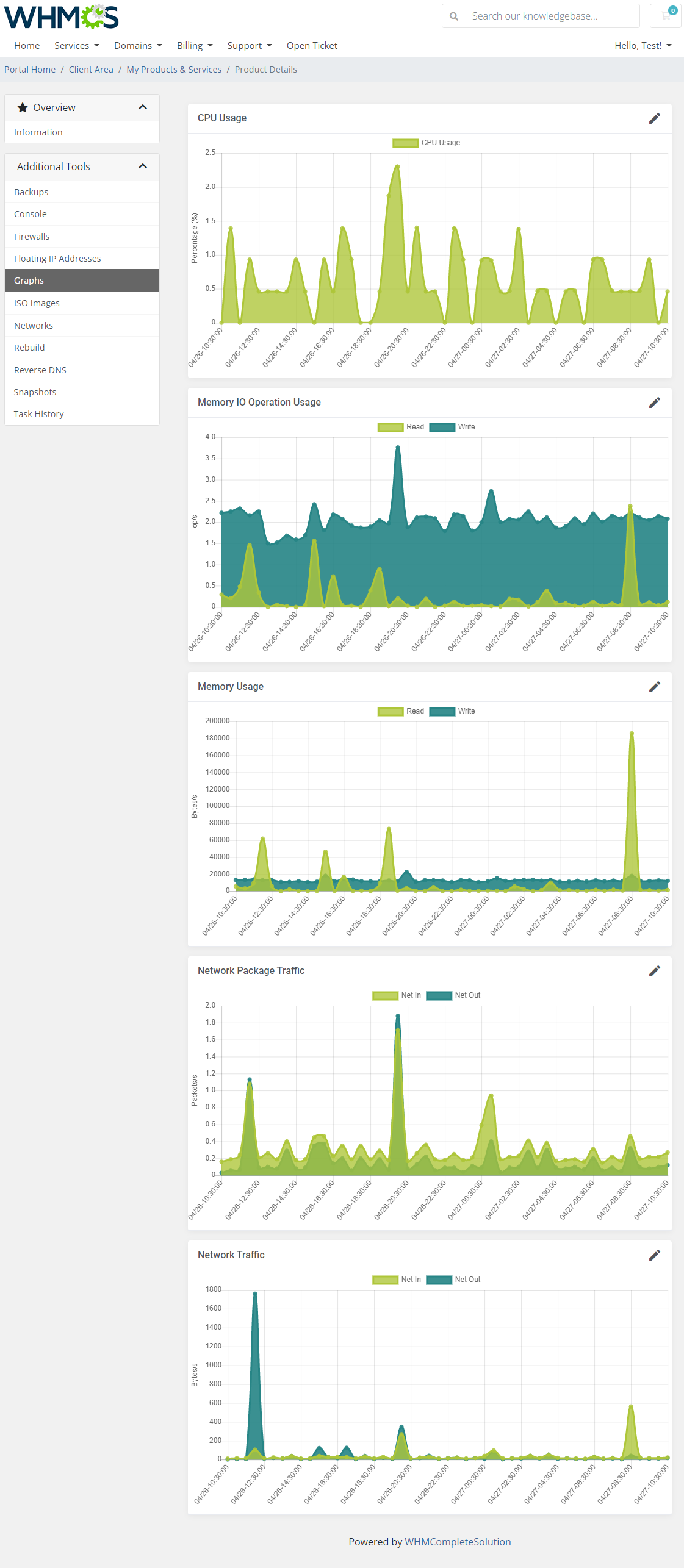Collapse the Additional Tools panel chevron

click(x=143, y=166)
